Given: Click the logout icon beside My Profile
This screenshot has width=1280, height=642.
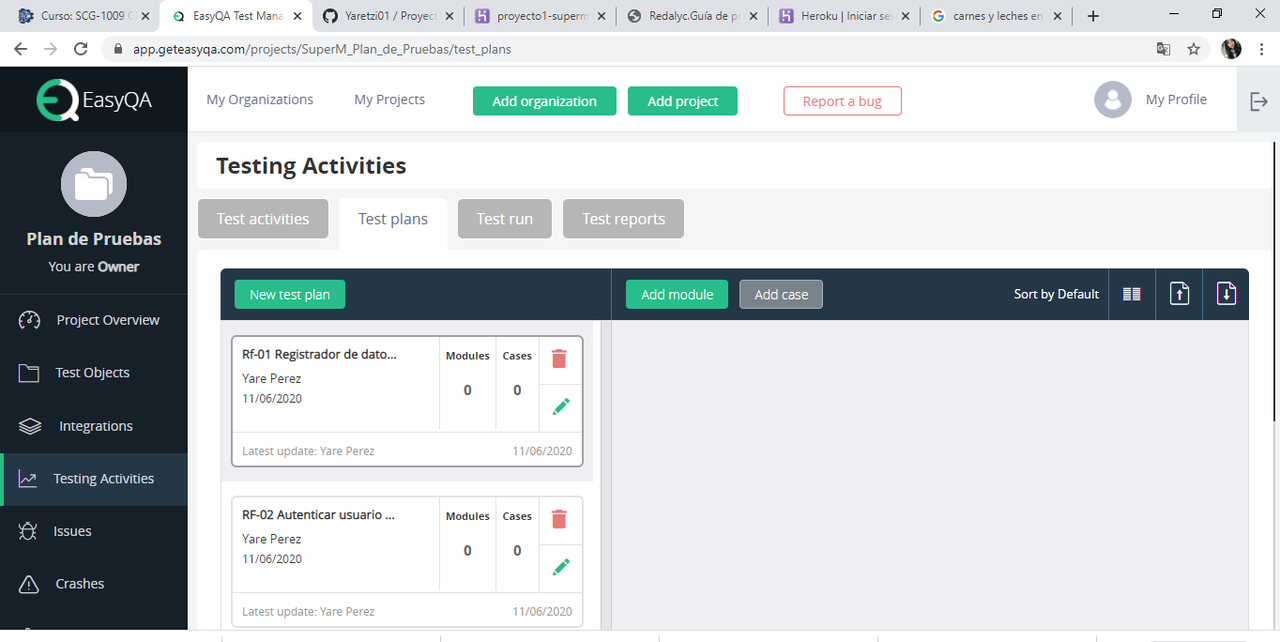Looking at the screenshot, I should click(1259, 101).
